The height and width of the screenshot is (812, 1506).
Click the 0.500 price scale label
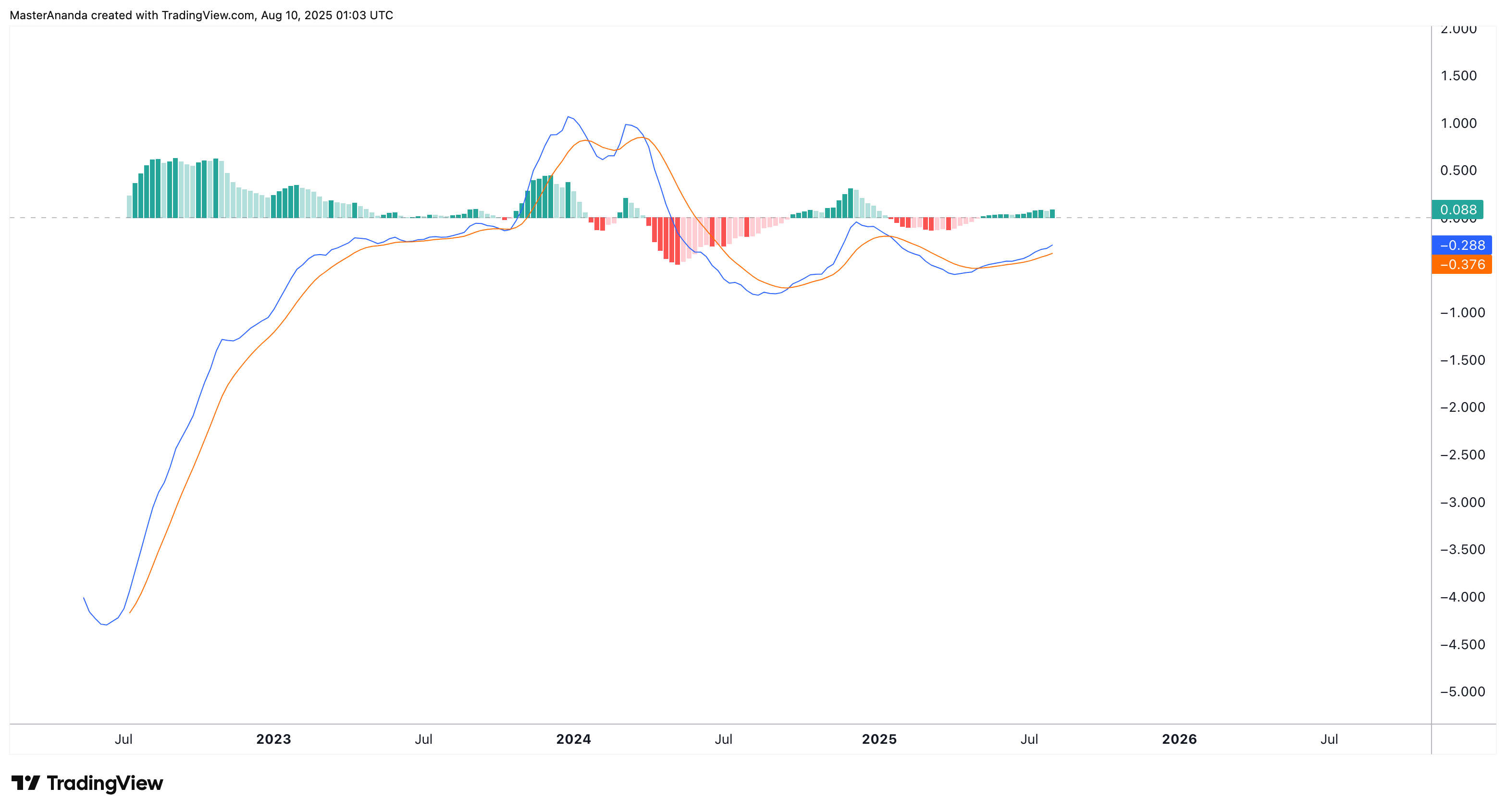pyautogui.click(x=1458, y=170)
